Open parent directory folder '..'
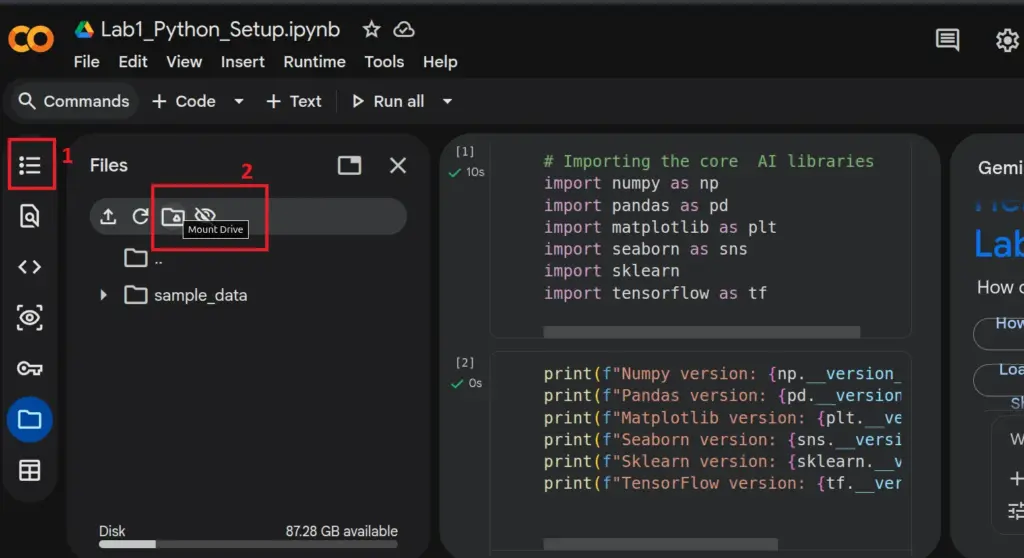The width and height of the screenshot is (1024, 558). 144,258
